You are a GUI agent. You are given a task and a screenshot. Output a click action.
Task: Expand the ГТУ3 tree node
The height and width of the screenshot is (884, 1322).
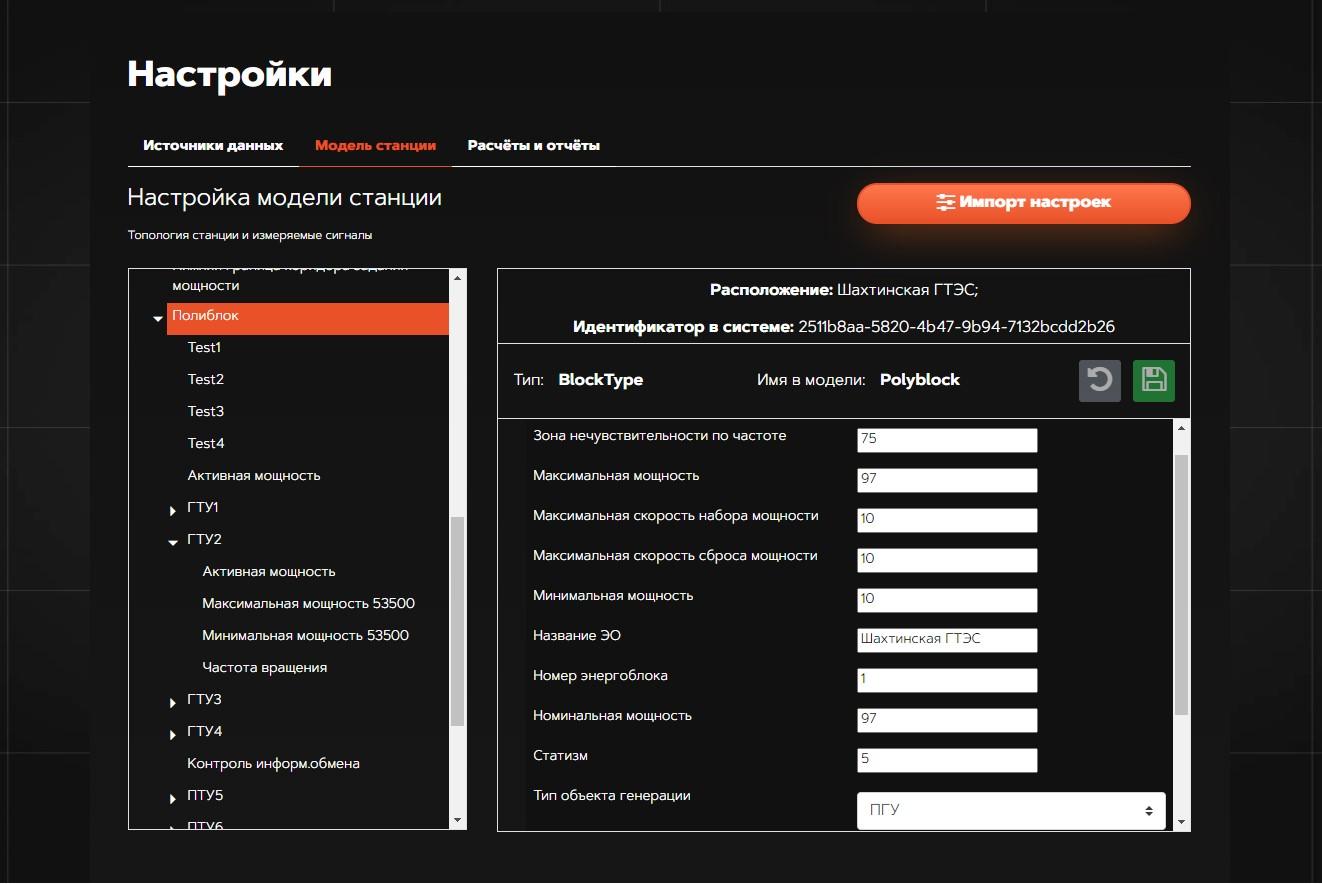click(x=173, y=702)
